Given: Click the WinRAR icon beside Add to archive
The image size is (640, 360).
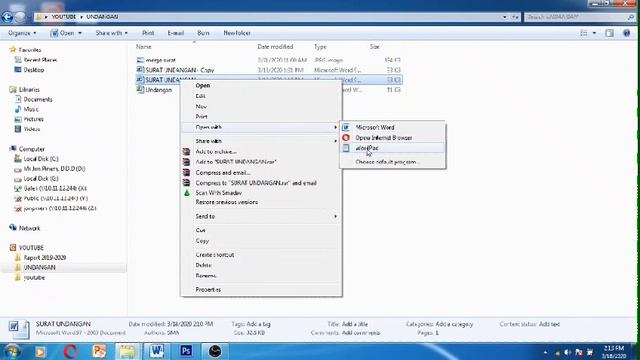Looking at the screenshot, I should [x=187, y=151].
